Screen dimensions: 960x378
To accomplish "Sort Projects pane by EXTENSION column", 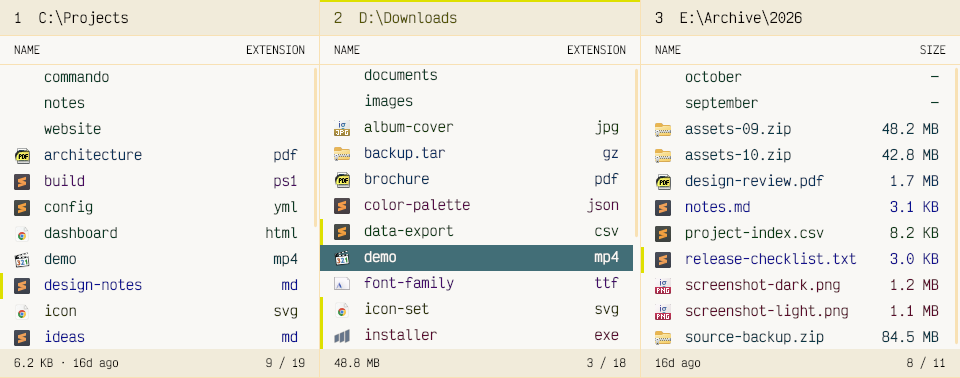I will pyautogui.click(x=276, y=50).
